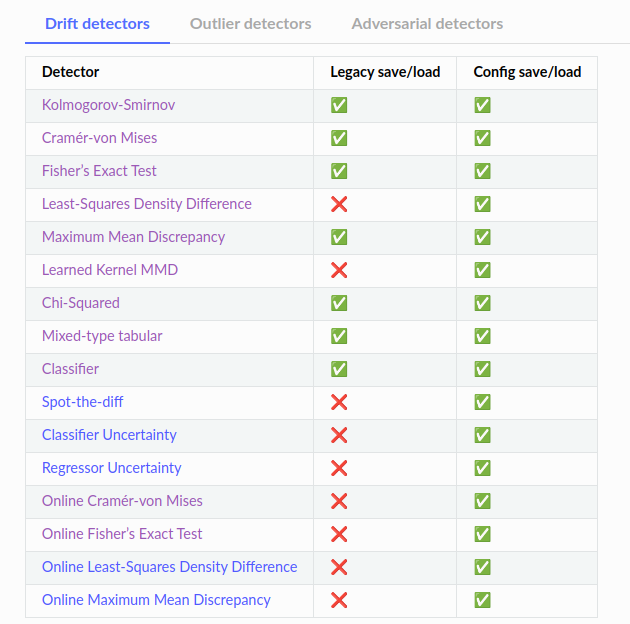Screen dimensions: 630x624
Task: Click Online Cramér-von Mises legacy red cross
Action: (x=339, y=501)
